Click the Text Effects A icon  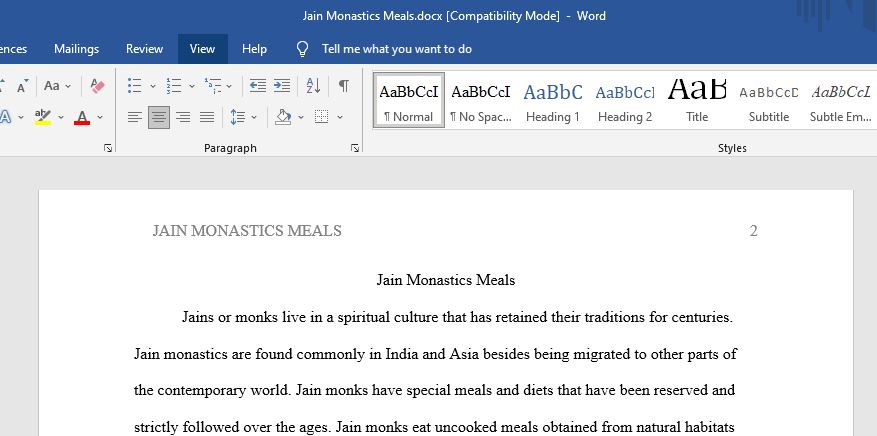pos(5,117)
